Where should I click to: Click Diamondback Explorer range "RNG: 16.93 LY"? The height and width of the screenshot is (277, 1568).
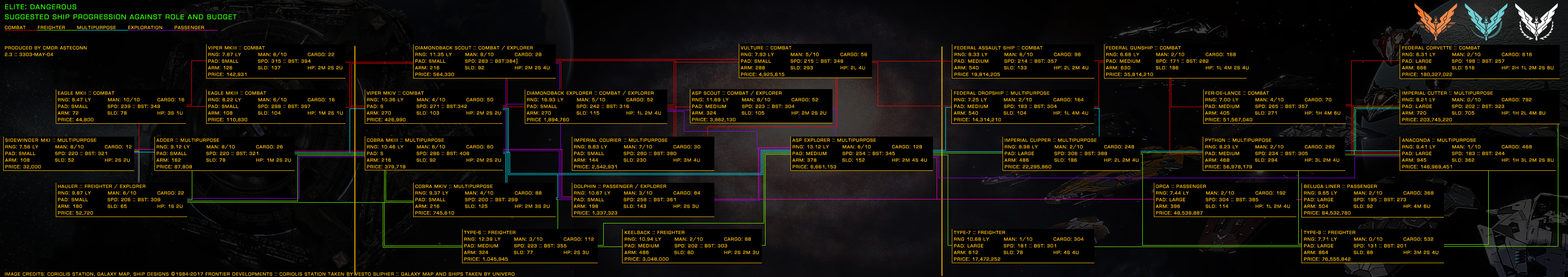[x=545, y=100]
